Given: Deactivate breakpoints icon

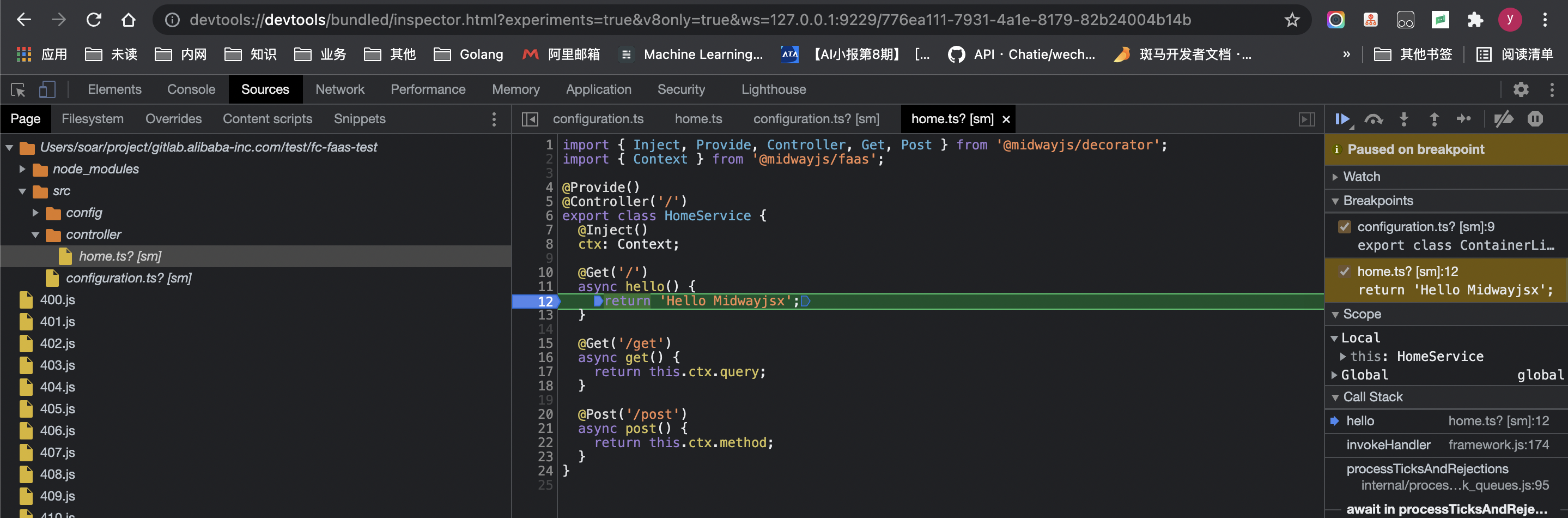Looking at the screenshot, I should [x=1504, y=119].
